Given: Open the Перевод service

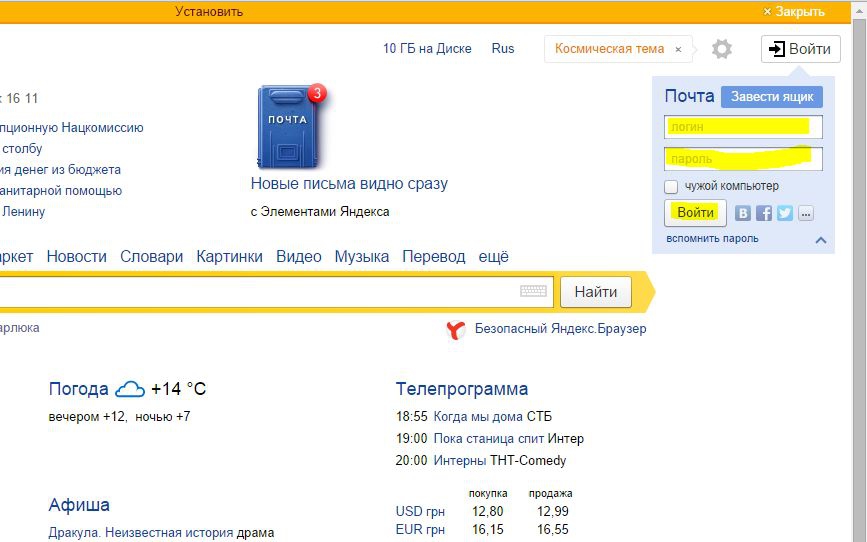Looking at the screenshot, I should 434,257.
